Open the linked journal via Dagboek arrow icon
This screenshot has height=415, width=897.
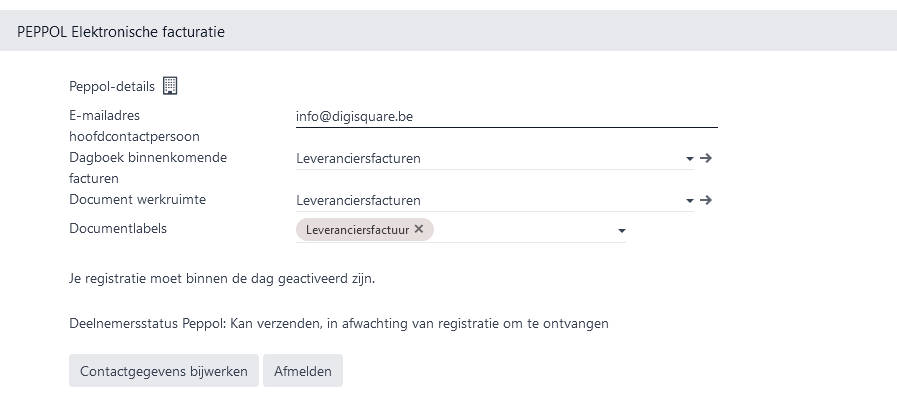706,158
